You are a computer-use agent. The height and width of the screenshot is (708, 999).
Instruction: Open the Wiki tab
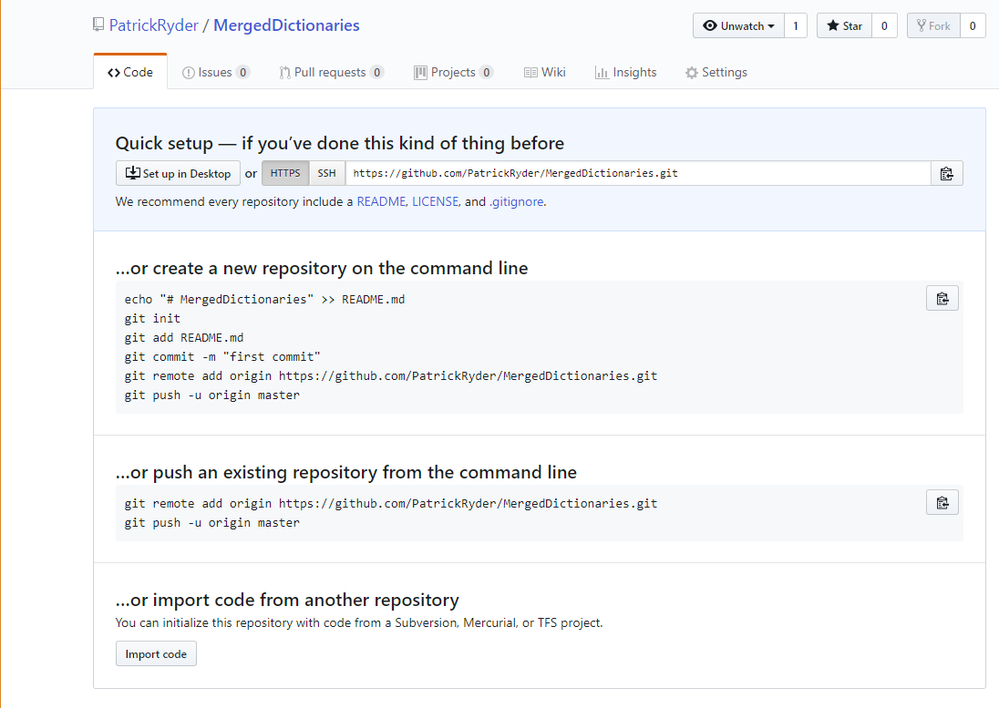coord(545,72)
